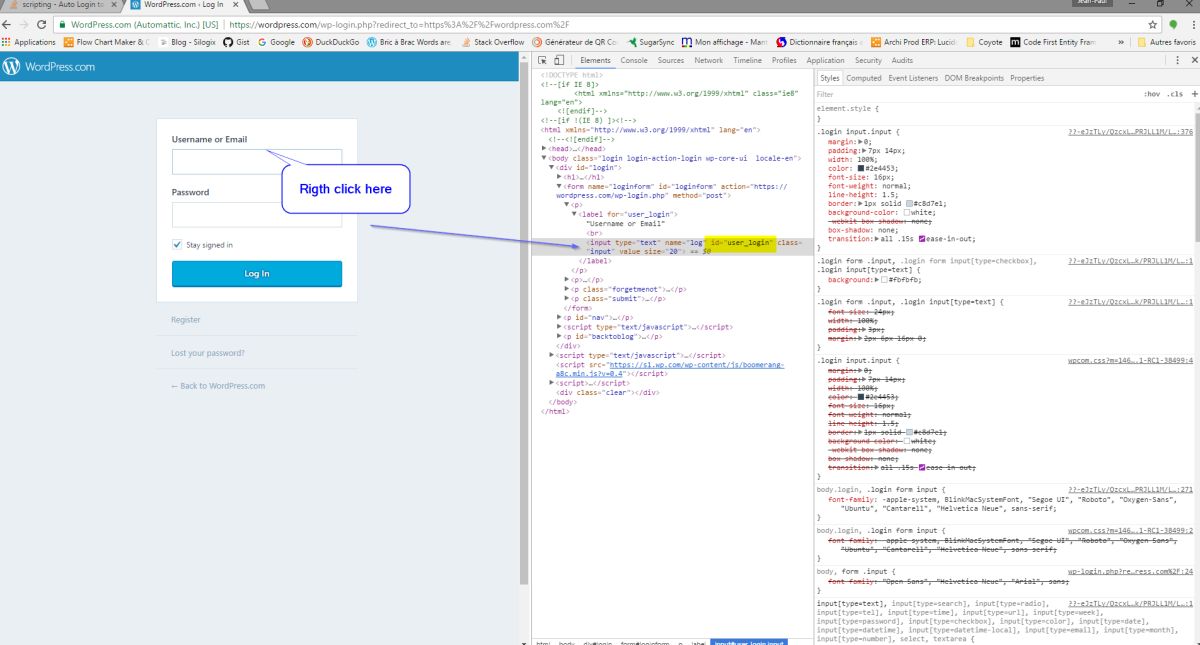Image resolution: width=1200 pixels, height=645 pixels.
Task: Click the Password input field
Action: (257, 215)
